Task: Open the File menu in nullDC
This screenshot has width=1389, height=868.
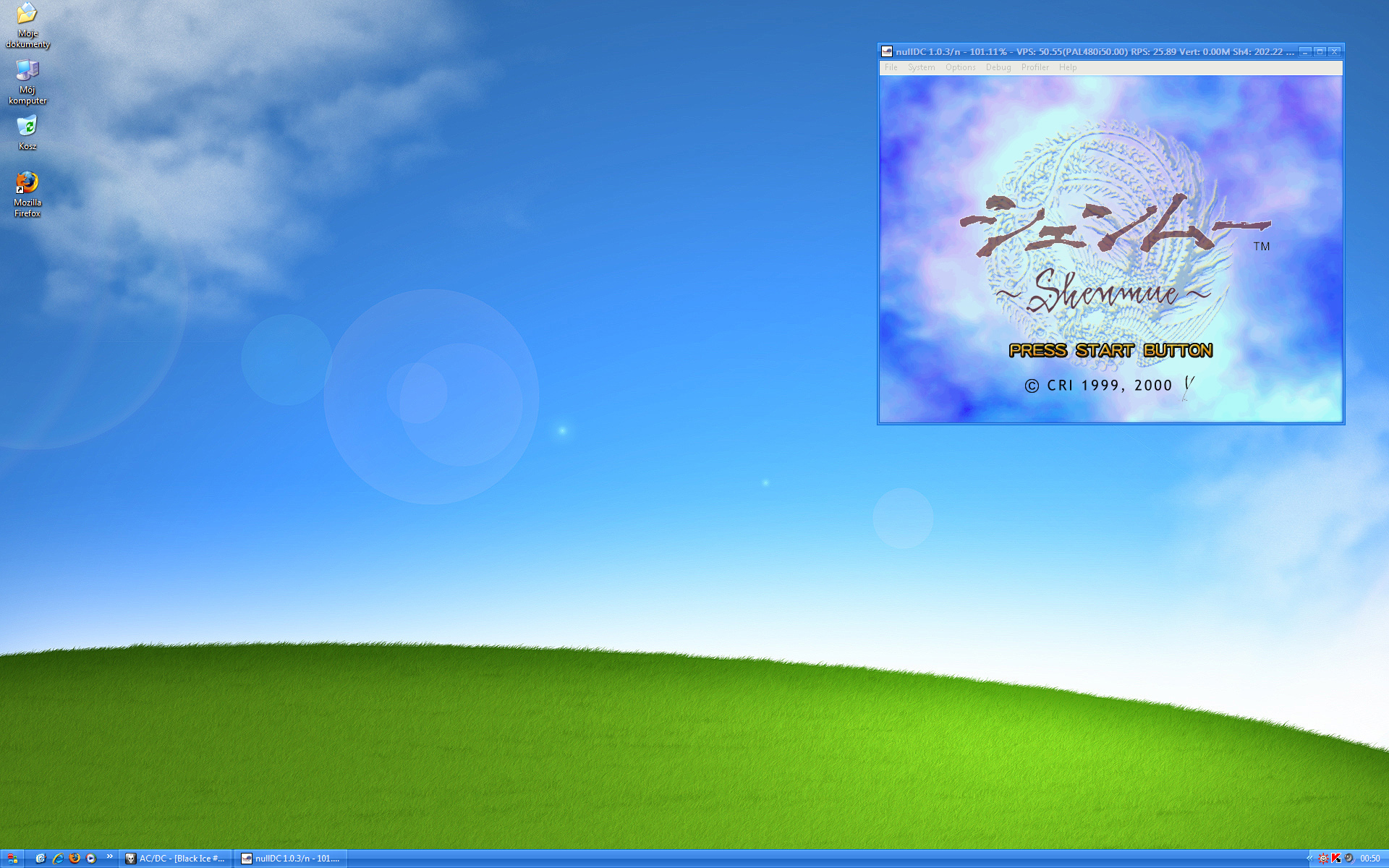Action: (891, 67)
